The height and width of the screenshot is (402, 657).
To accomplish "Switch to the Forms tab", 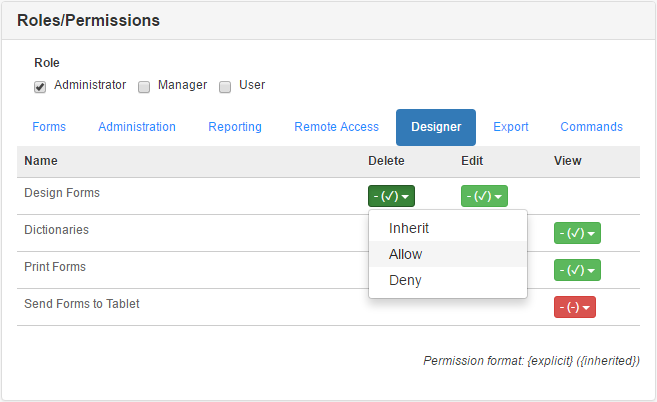I will pyautogui.click(x=49, y=127).
